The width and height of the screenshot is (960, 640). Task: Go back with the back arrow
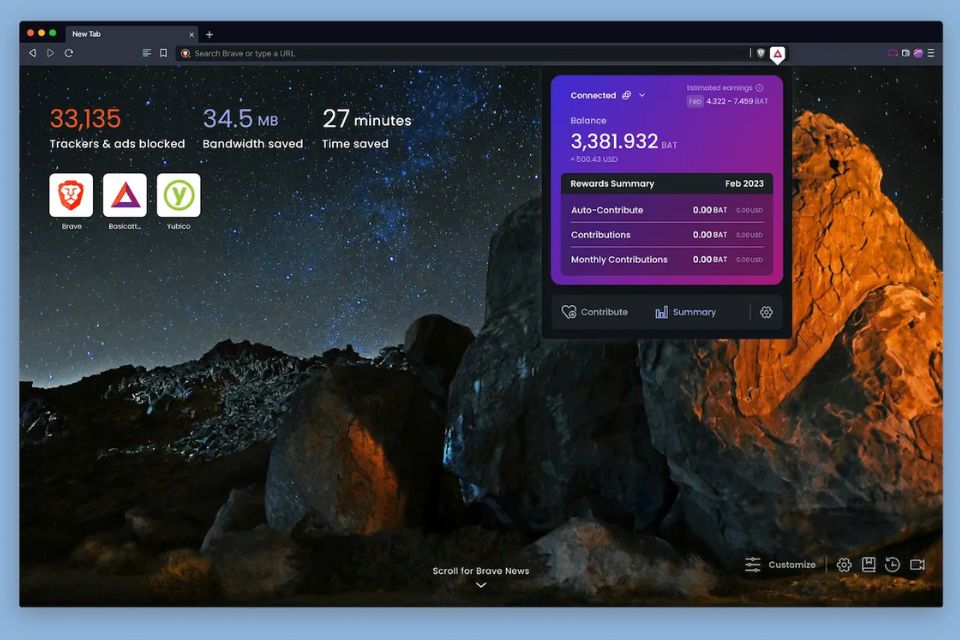(32, 53)
